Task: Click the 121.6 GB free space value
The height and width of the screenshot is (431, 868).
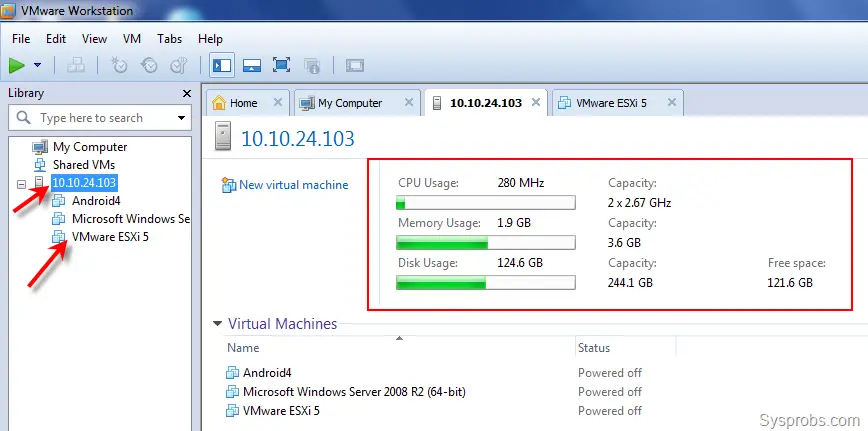Action: coord(790,283)
